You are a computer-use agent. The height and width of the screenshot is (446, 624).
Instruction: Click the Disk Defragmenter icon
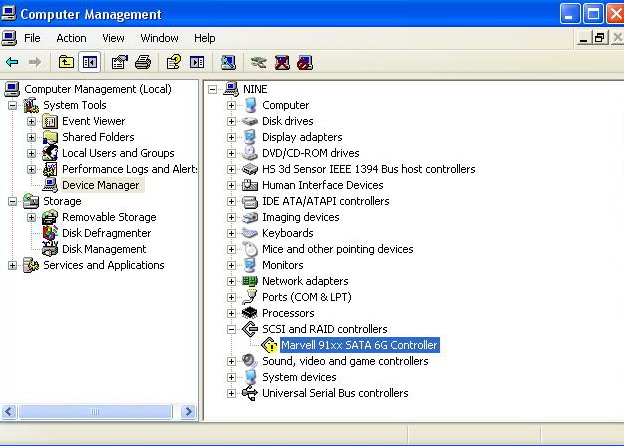pyautogui.click(x=50, y=233)
